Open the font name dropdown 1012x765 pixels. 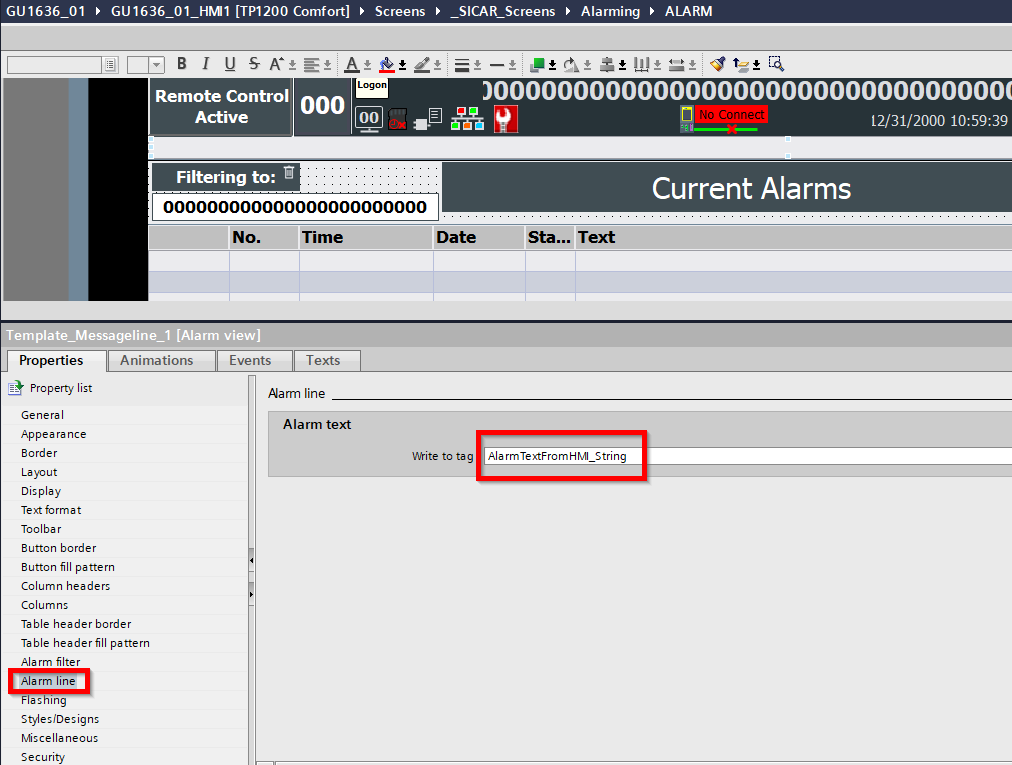[110, 65]
